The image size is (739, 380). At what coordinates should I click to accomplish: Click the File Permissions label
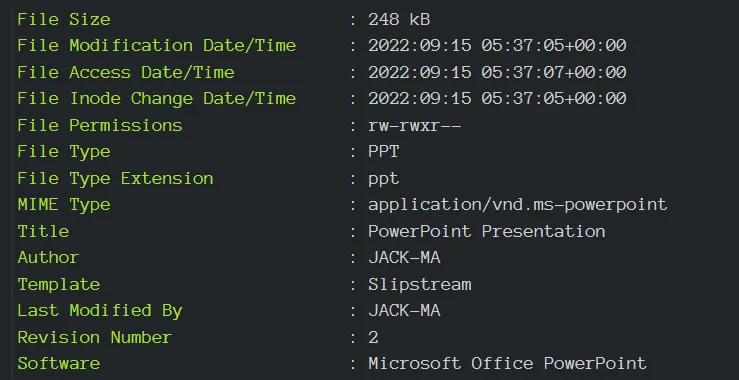click(x=99, y=125)
